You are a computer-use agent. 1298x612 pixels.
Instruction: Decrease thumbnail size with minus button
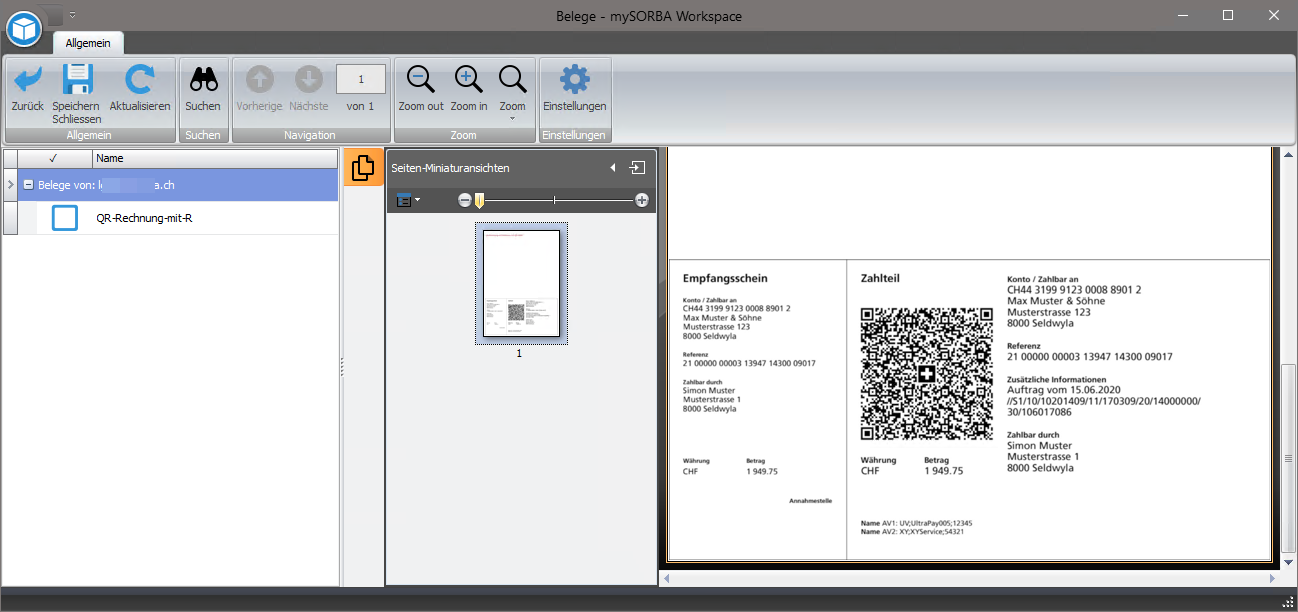pyautogui.click(x=465, y=200)
